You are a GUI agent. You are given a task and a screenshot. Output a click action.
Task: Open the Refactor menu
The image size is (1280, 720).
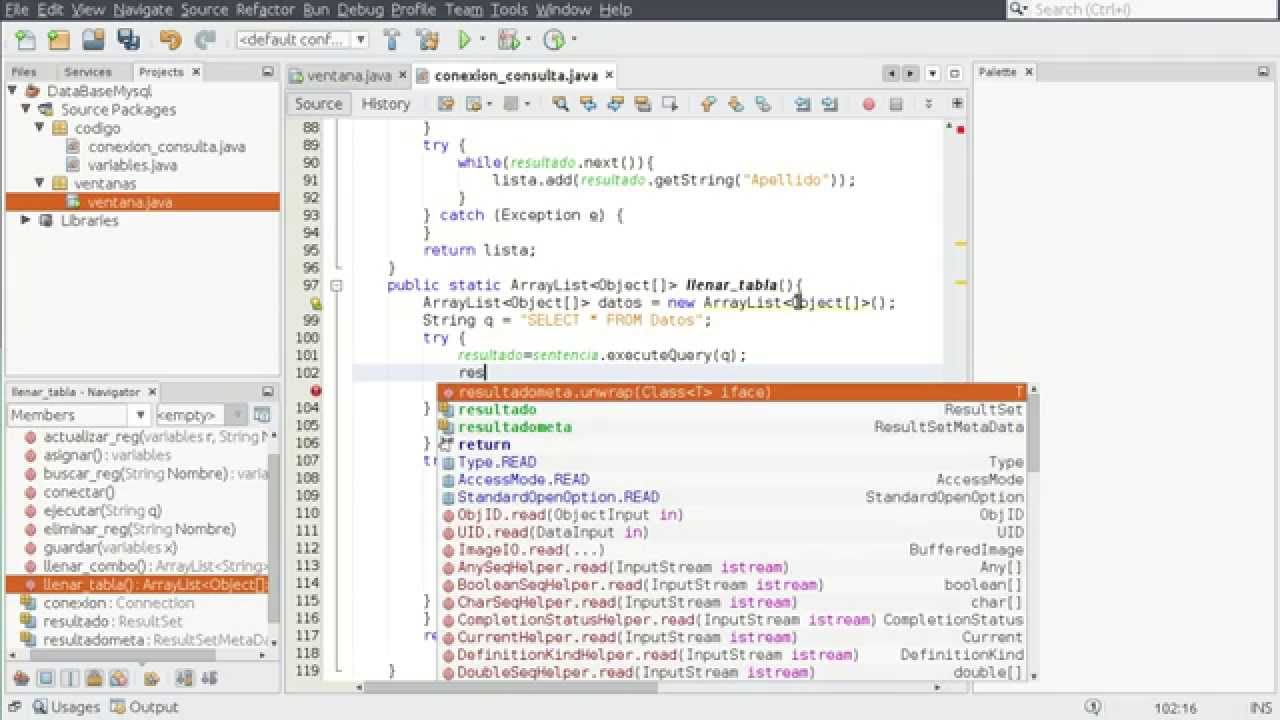pyautogui.click(x=265, y=9)
